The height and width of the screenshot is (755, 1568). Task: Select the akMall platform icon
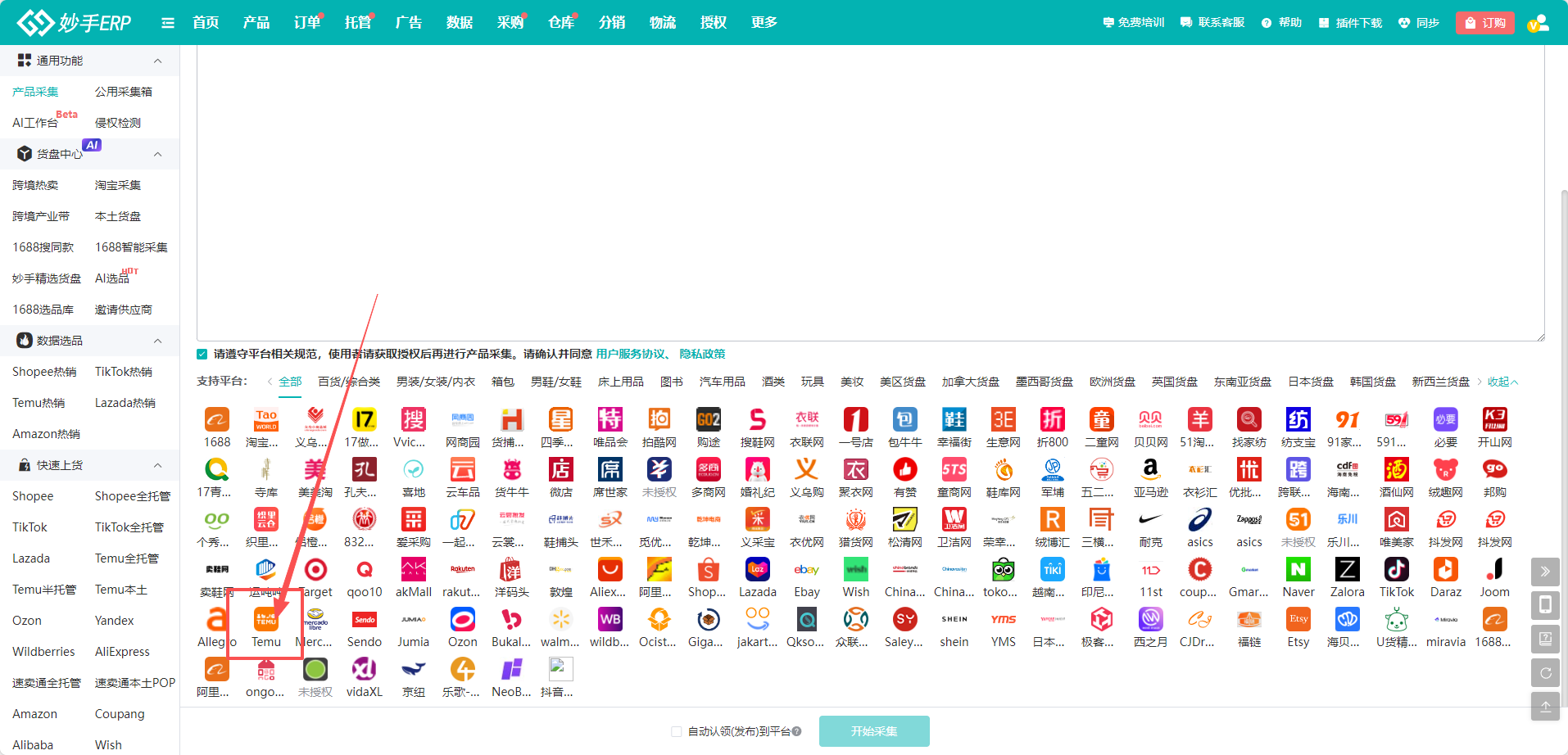coord(414,570)
